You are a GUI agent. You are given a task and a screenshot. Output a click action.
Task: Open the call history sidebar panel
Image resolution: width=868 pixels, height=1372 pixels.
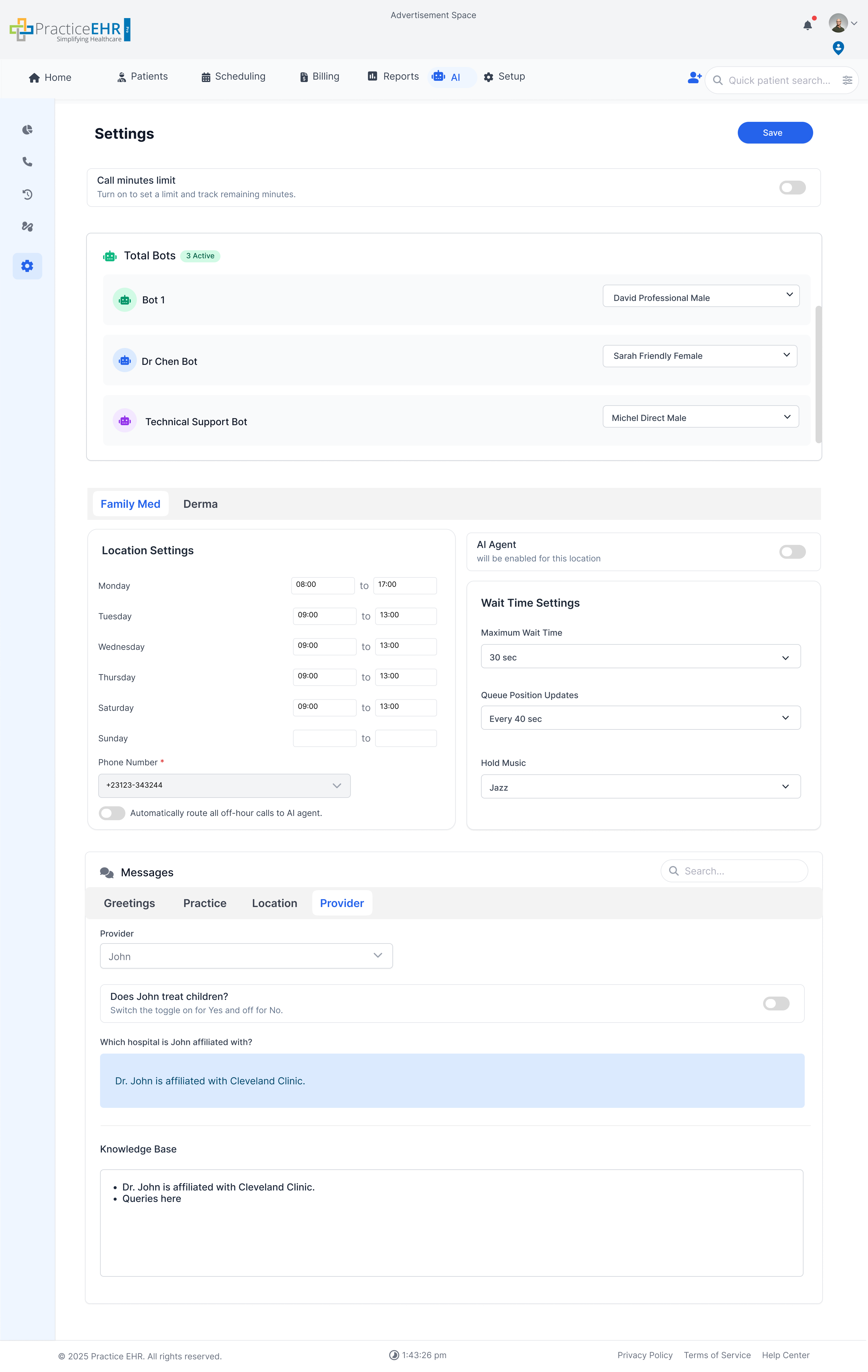pos(27,194)
